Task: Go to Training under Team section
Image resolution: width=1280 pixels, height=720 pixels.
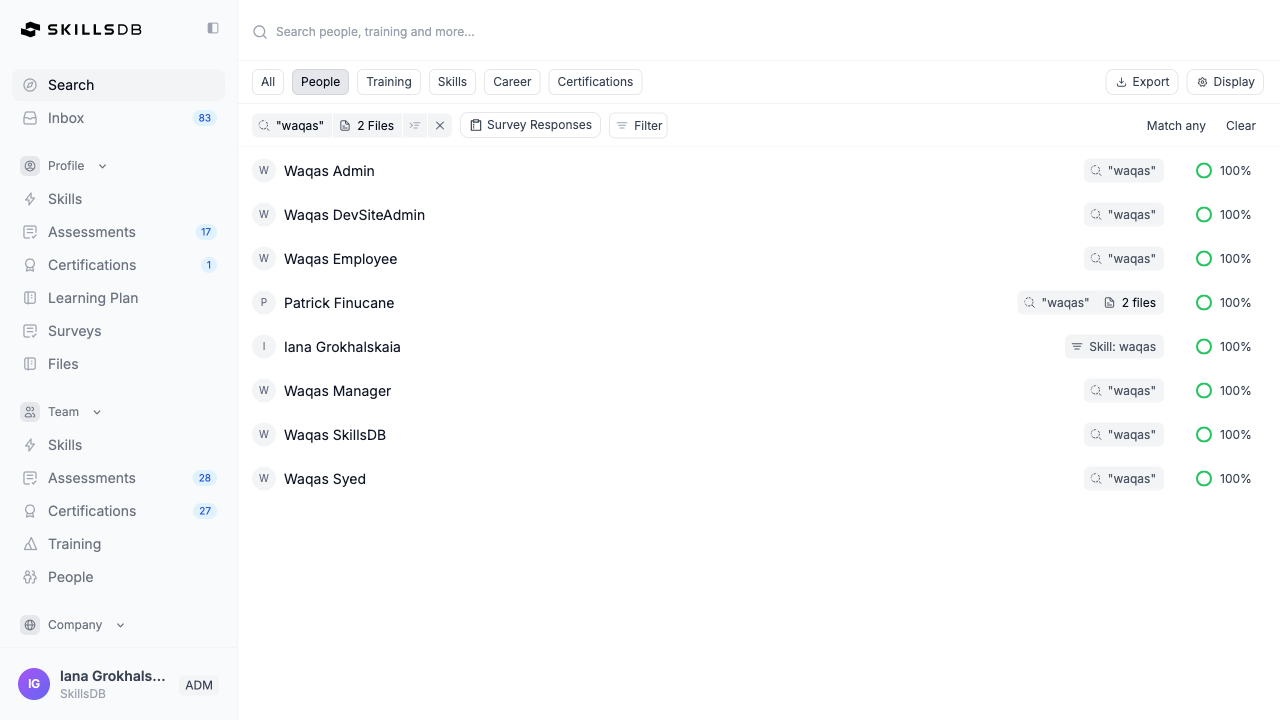Action: [74, 544]
